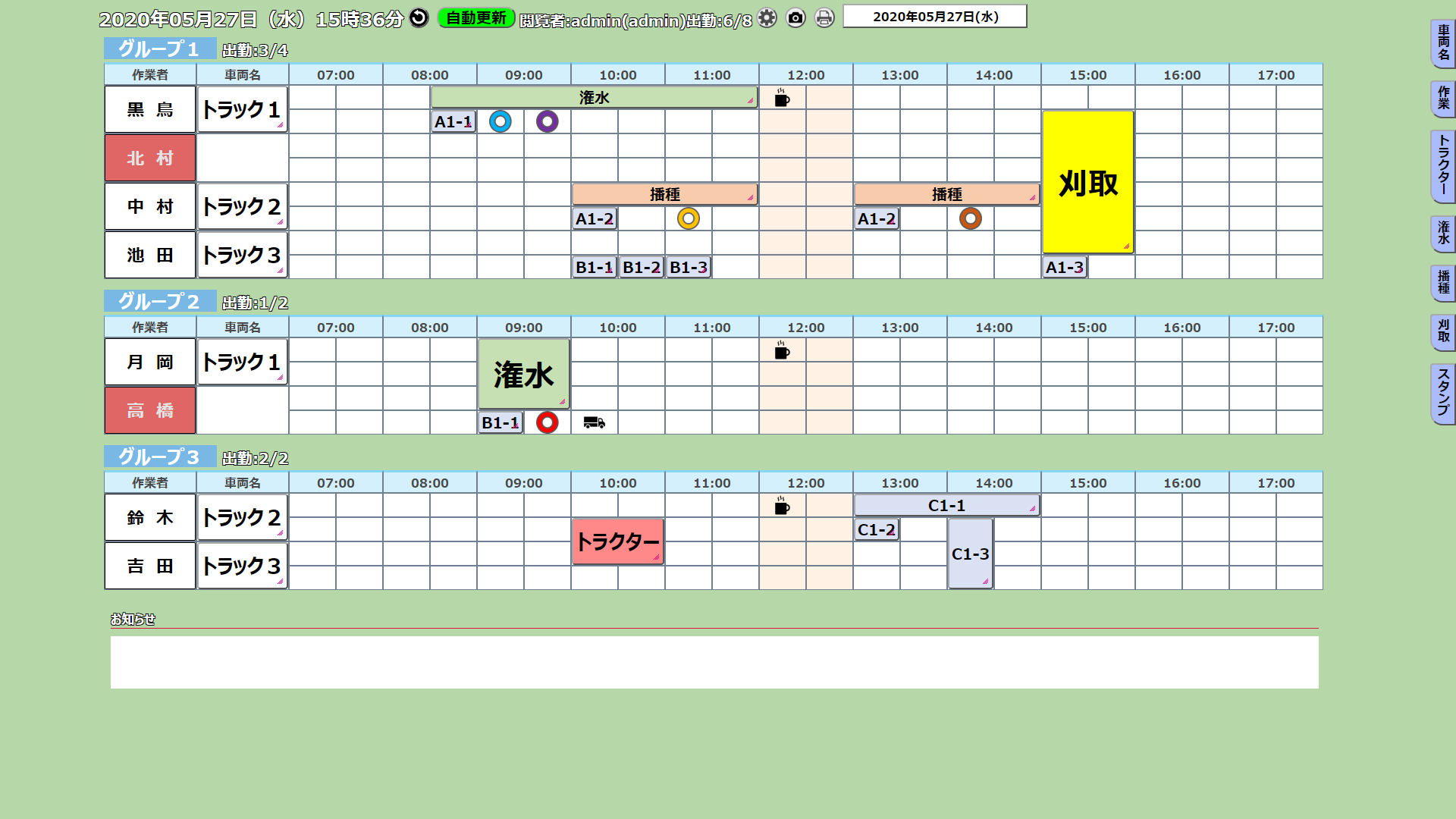Screen dimensions: 1456x819
Task: Open the date picker field 2020年05月27日(水)
Action: [x=934, y=17]
